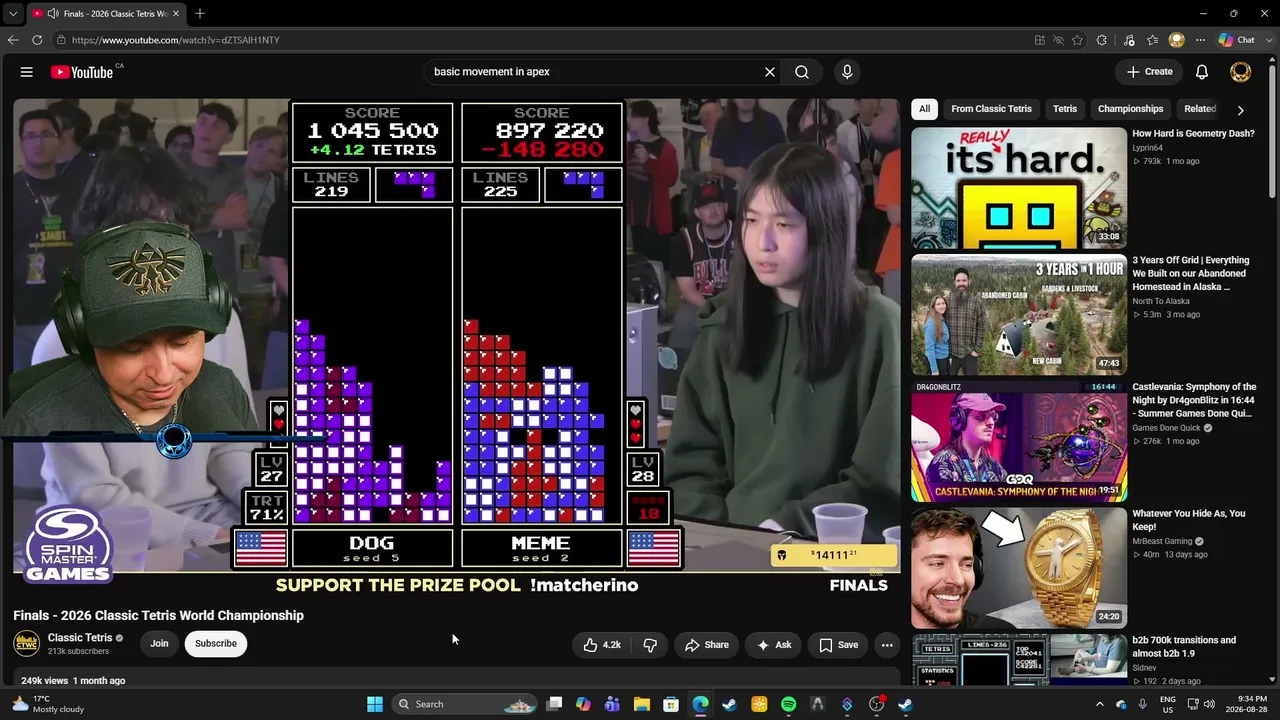Share the video via Share button
Viewport: 1280px width, 720px height.
click(x=707, y=645)
